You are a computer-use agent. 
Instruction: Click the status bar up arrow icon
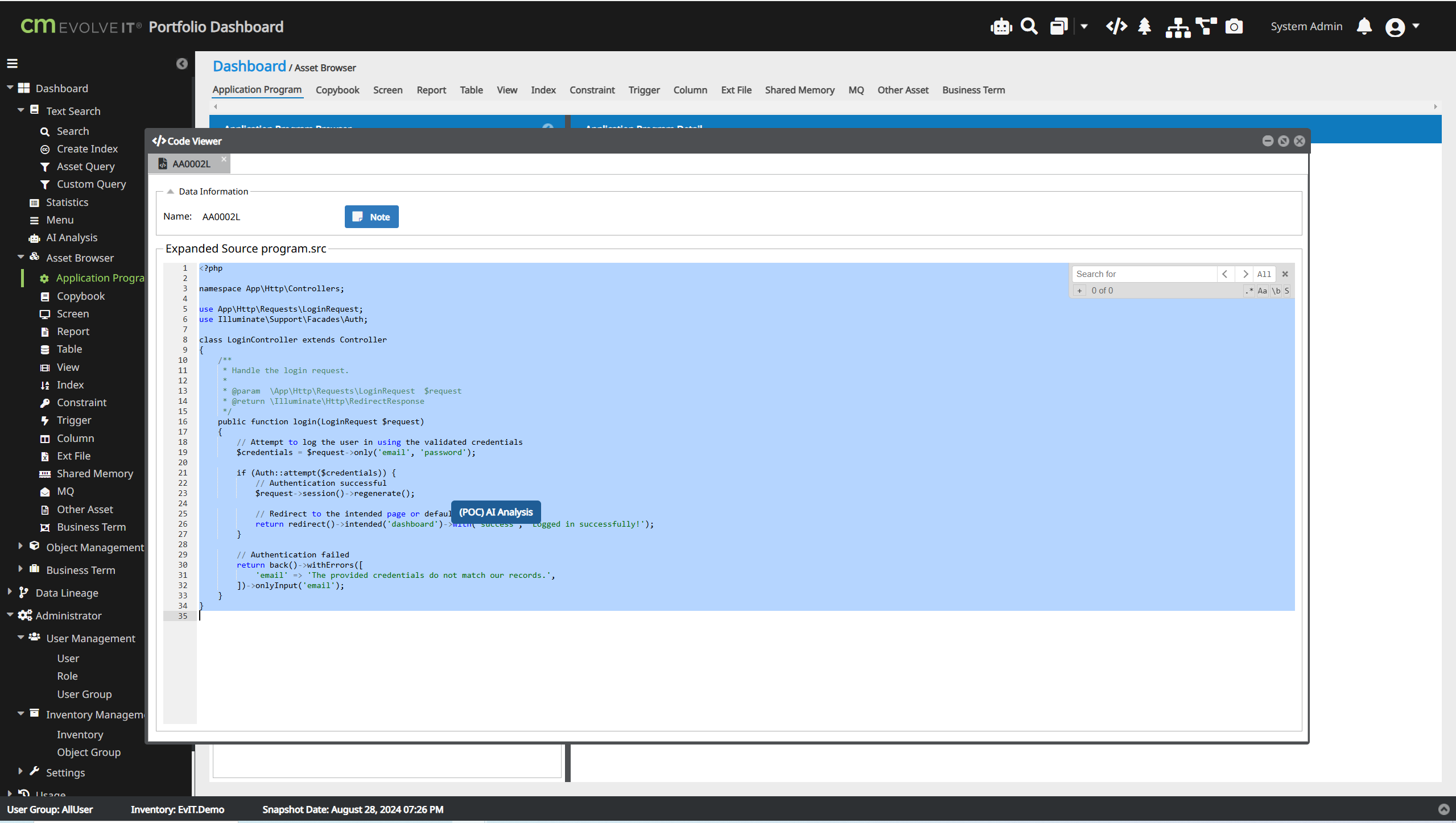click(1443, 809)
